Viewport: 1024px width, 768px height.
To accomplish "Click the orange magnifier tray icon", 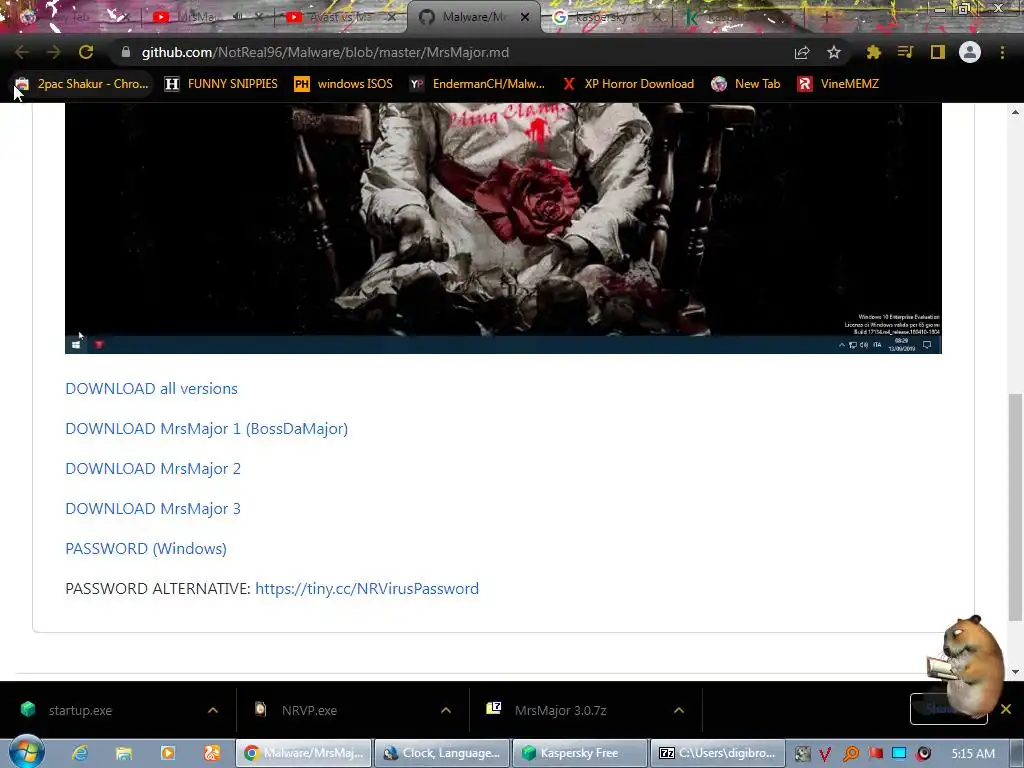I will coord(851,754).
